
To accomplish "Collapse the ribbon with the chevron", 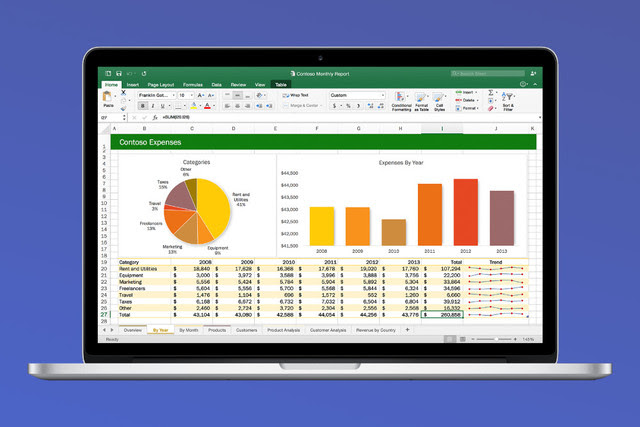I will click(535, 84).
